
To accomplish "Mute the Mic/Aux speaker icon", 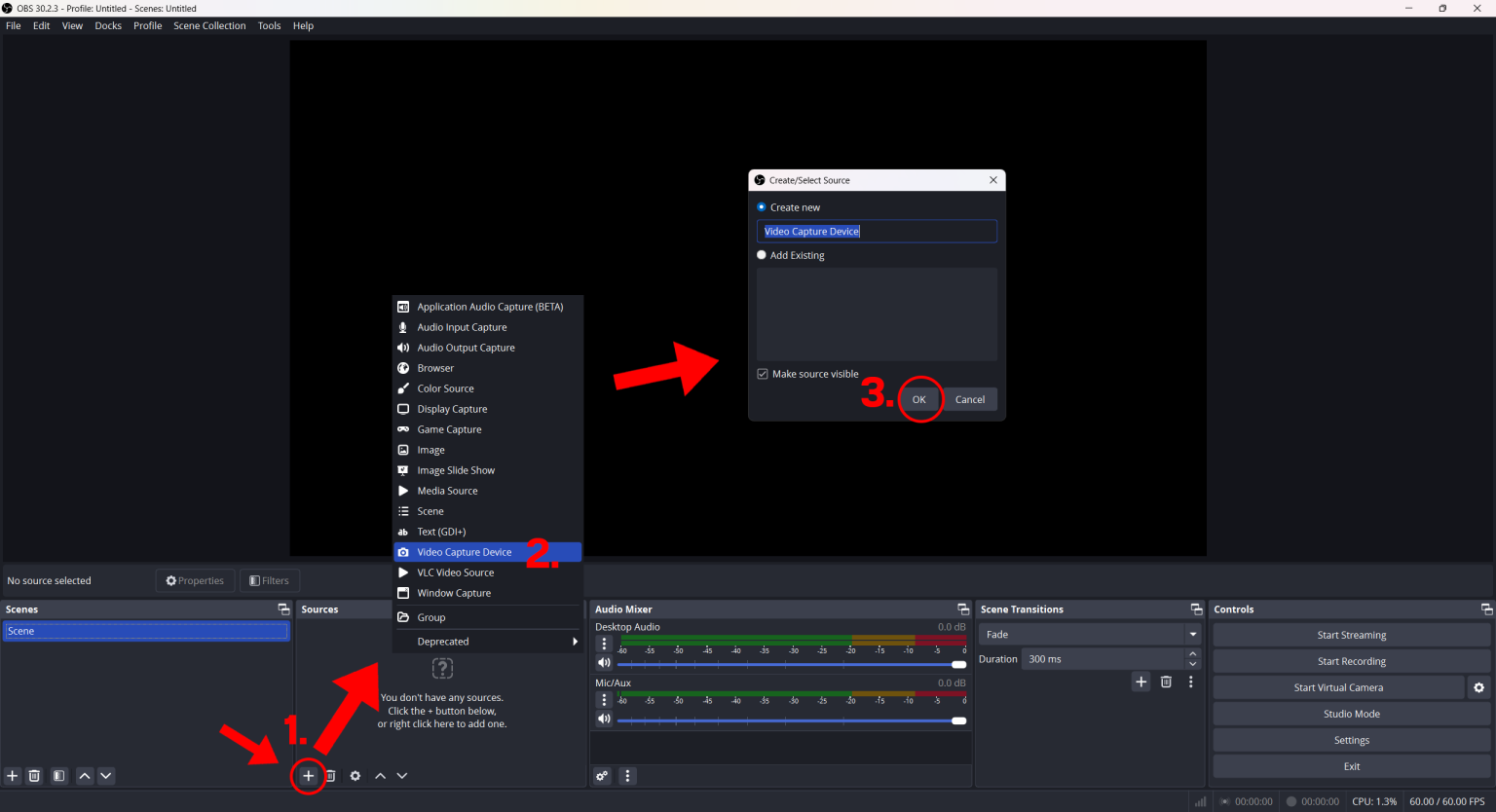I will point(604,720).
